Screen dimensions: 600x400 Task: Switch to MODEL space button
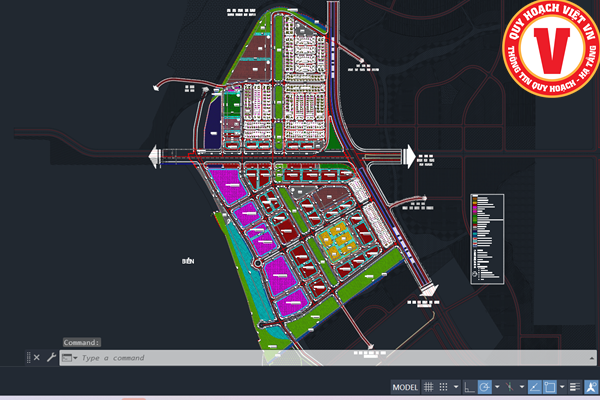(405, 387)
